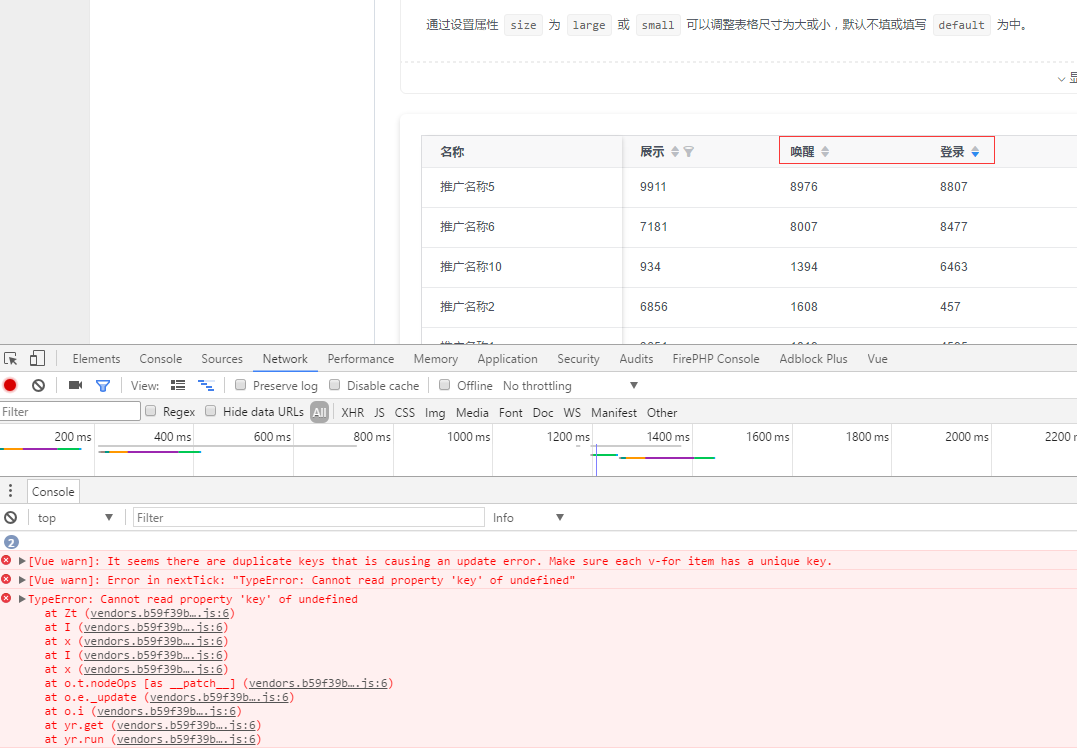Select the inspect element tool
1077x753 pixels.
pyautogui.click(x=10, y=358)
